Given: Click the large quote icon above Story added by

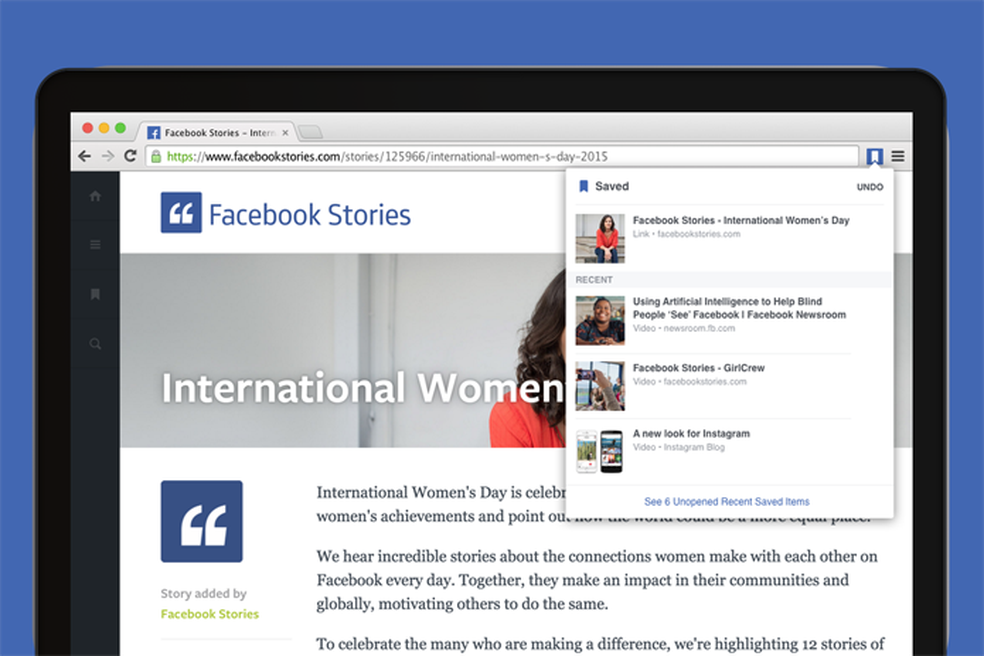Looking at the screenshot, I should click(201, 520).
